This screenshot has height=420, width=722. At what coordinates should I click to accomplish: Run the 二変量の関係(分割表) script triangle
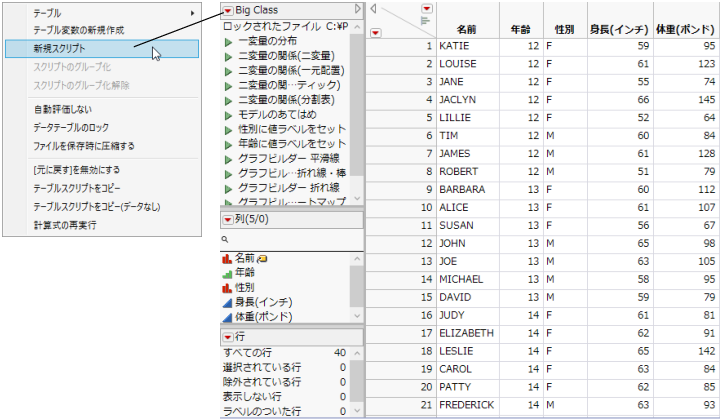[228, 101]
